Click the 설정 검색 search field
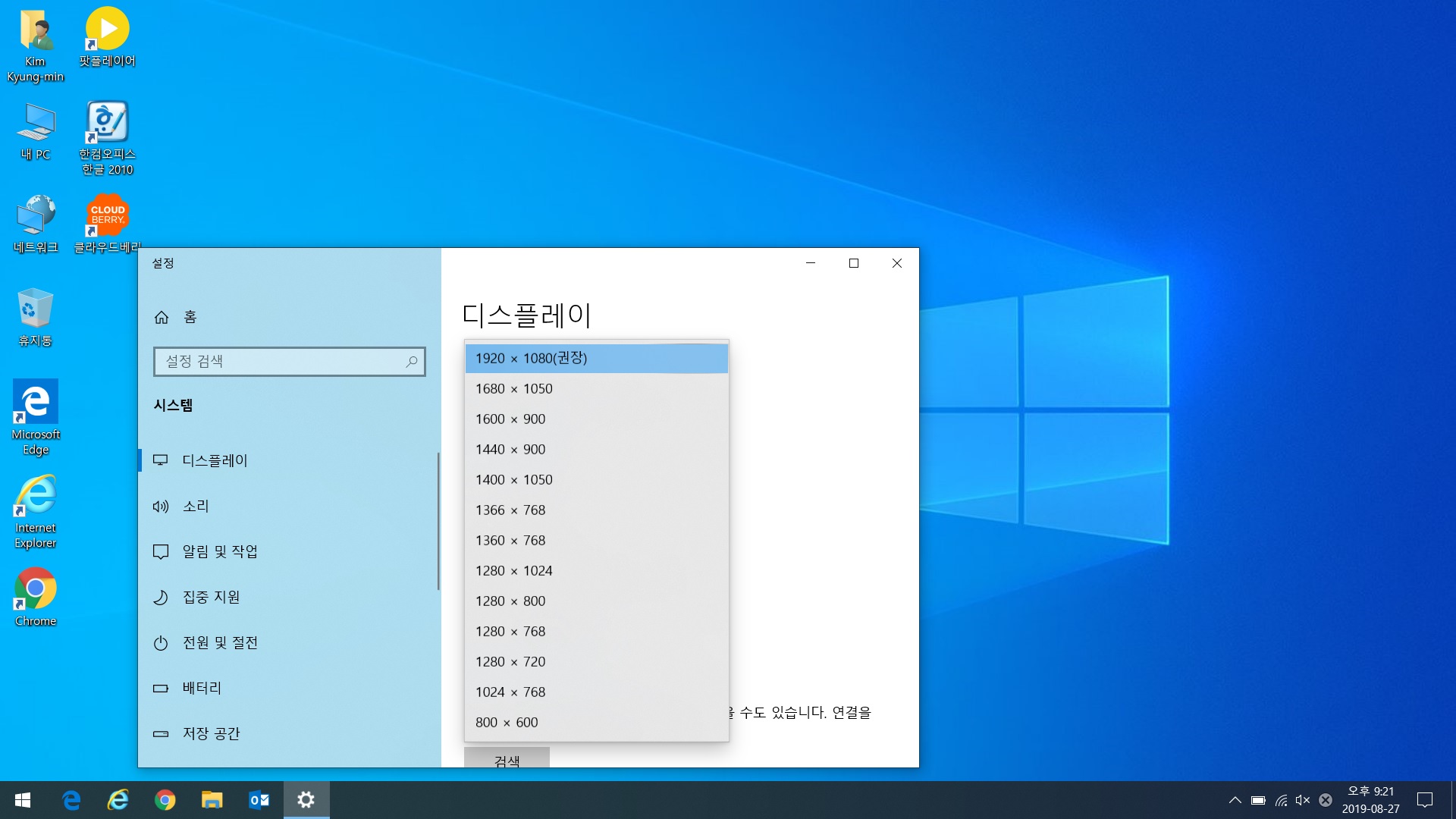Image resolution: width=1456 pixels, height=819 pixels. pos(289,362)
